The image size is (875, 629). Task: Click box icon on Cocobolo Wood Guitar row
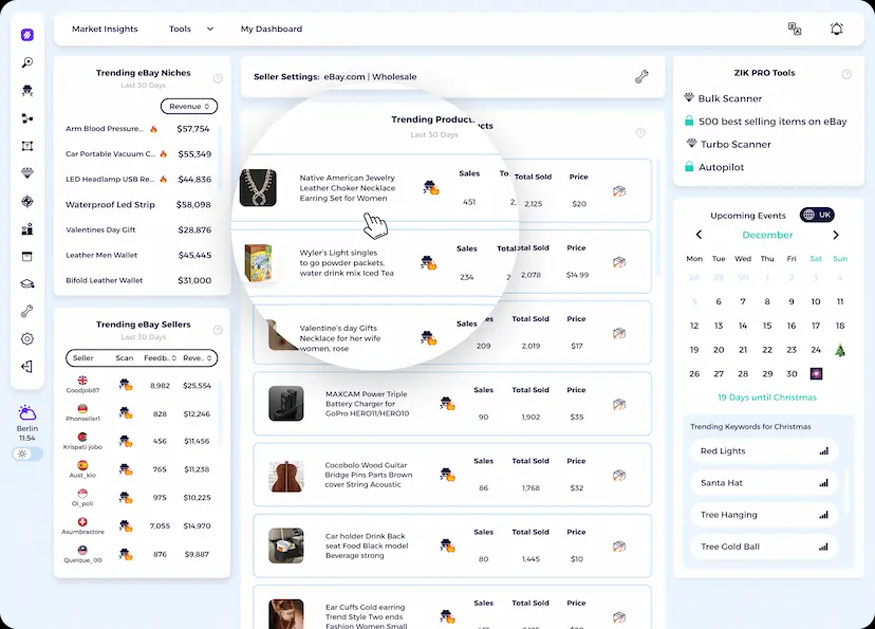[619, 476]
